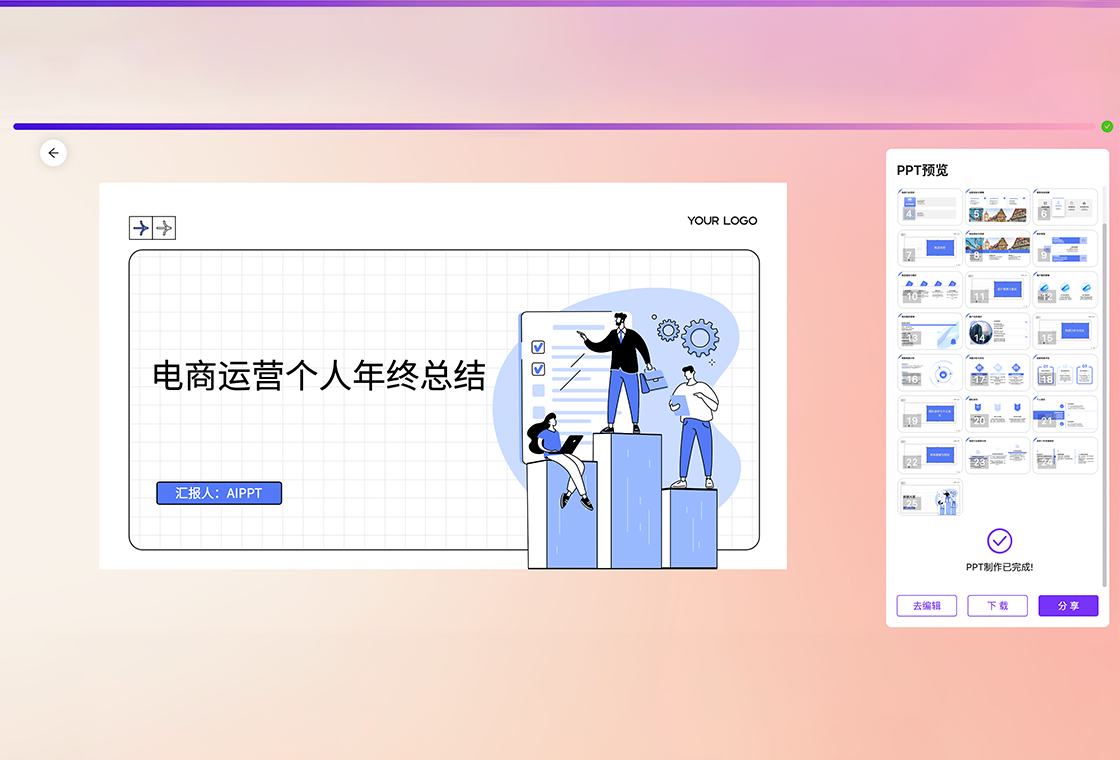
Task: Open slide 16 thumbnail with the circular orbit diagram
Action: tap(929, 373)
